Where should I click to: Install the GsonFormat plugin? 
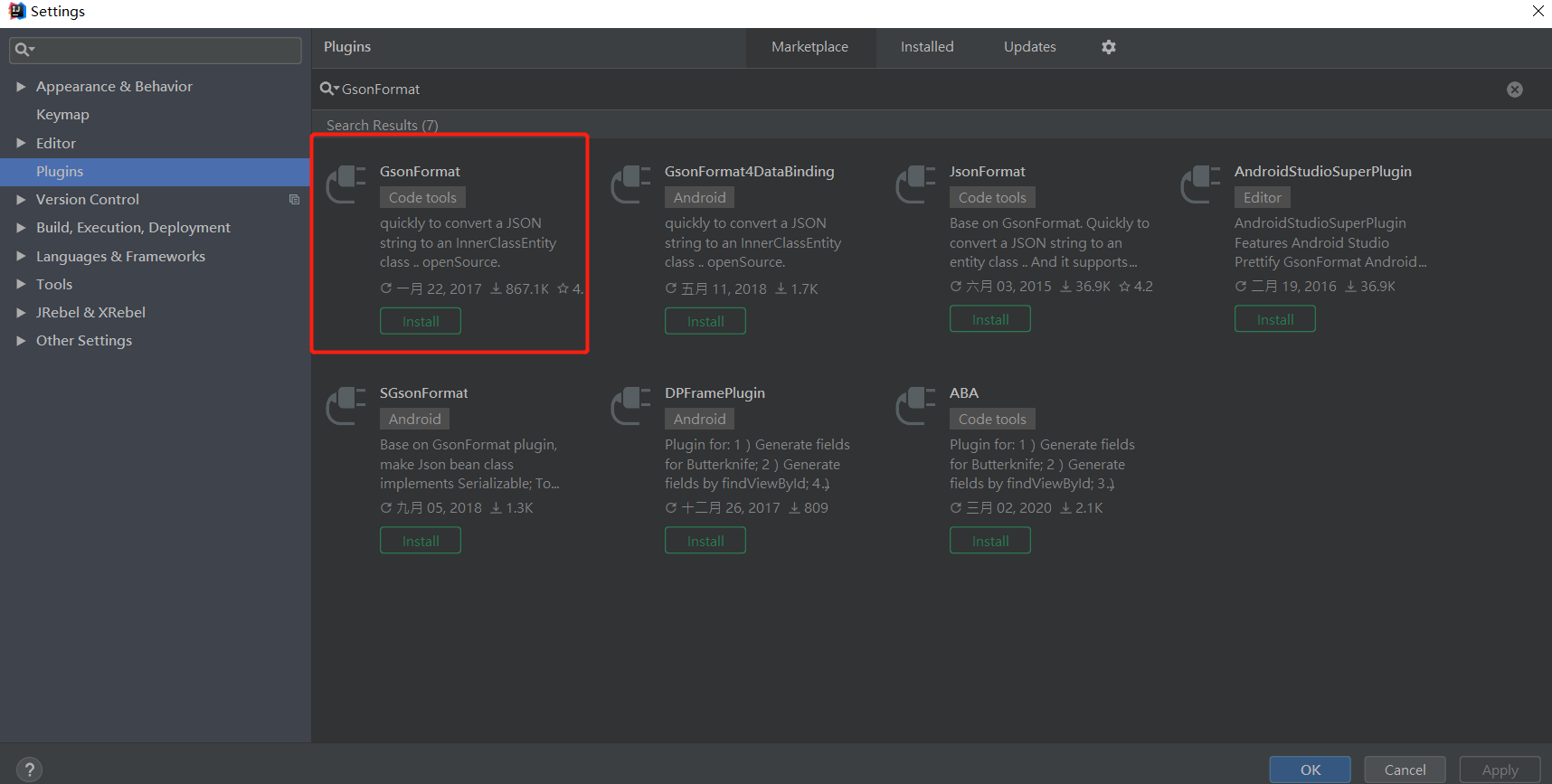click(421, 321)
